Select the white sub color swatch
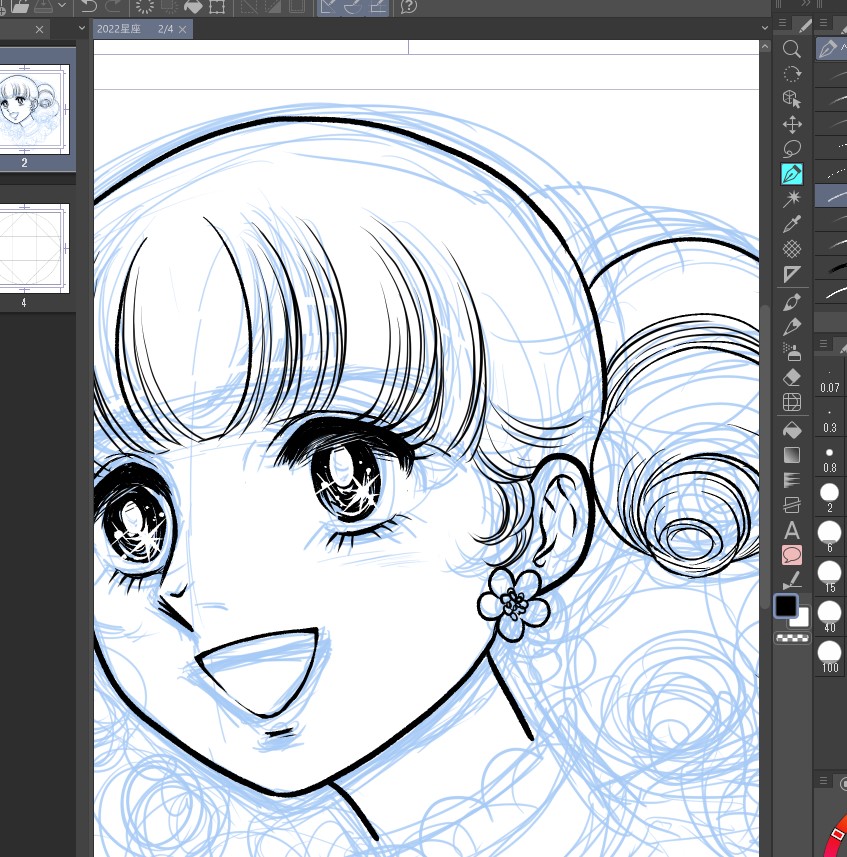The height and width of the screenshot is (857, 847). [801, 619]
